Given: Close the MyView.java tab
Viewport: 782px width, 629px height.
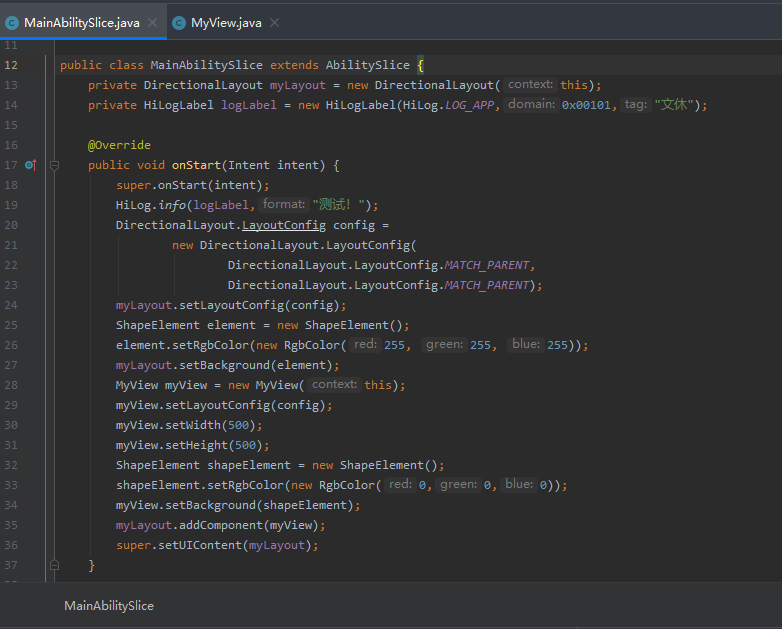Looking at the screenshot, I should pyautogui.click(x=274, y=23).
